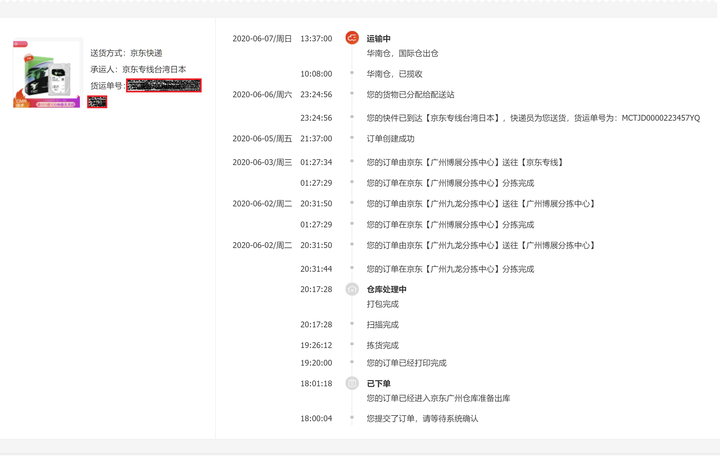Click the time 20:31:44
The height and width of the screenshot is (458, 720).
pos(316,269)
